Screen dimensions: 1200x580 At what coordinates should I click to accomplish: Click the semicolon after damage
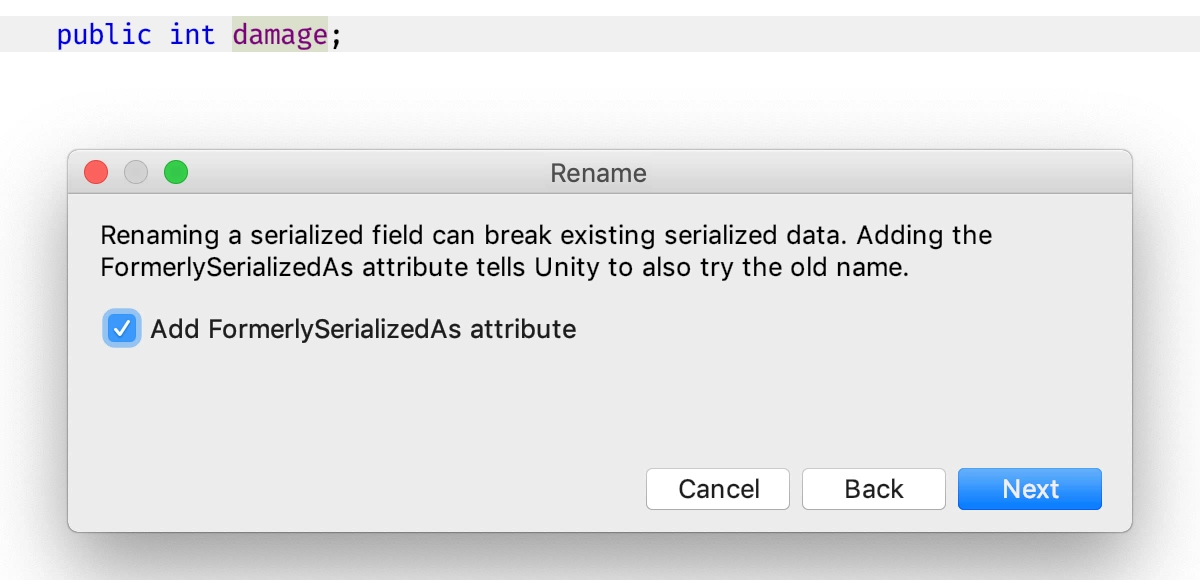(336, 37)
